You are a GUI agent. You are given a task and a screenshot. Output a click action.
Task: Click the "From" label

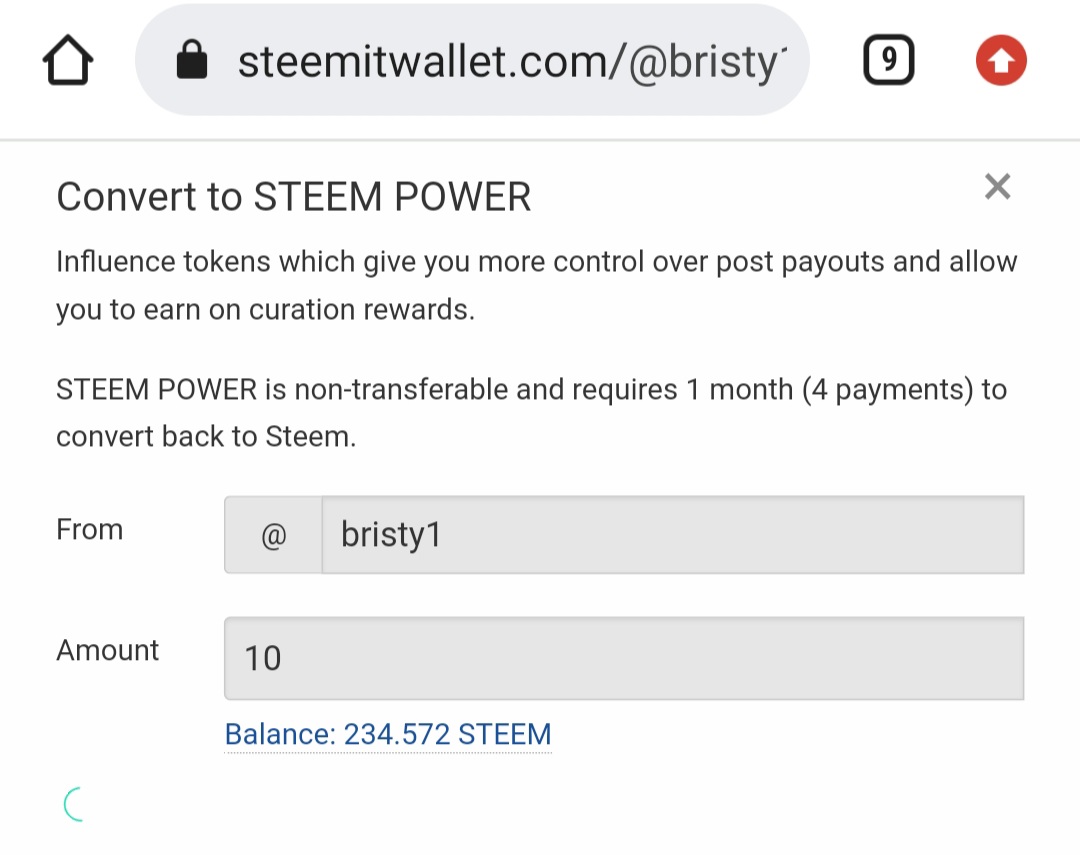coord(90,529)
